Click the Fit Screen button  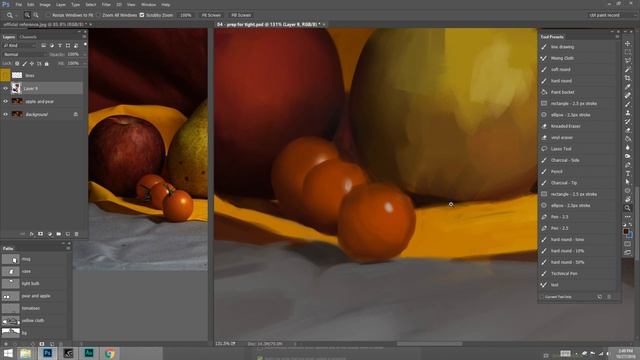(x=211, y=15)
